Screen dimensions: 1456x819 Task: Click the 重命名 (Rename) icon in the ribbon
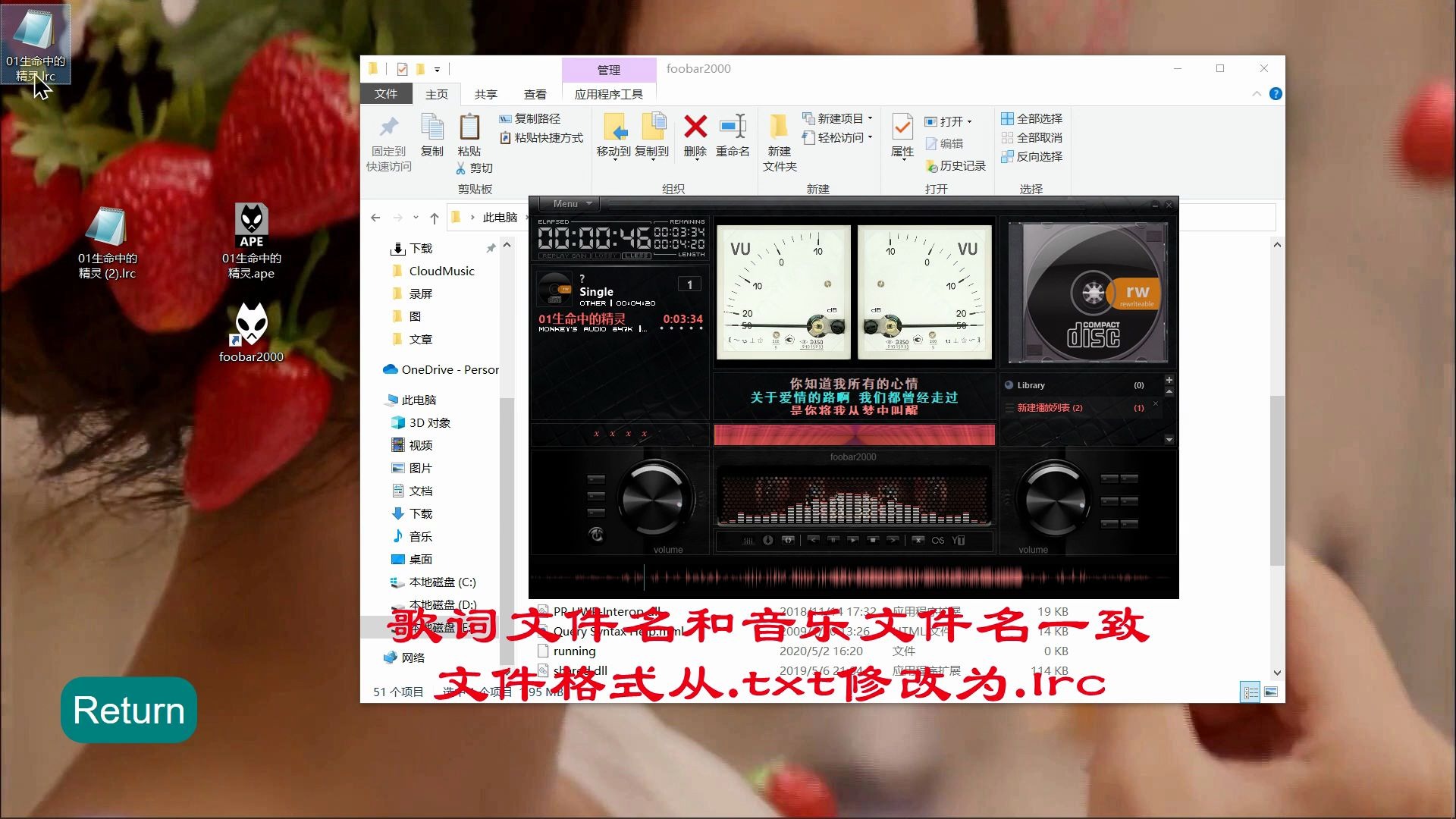click(x=733, y=136)
